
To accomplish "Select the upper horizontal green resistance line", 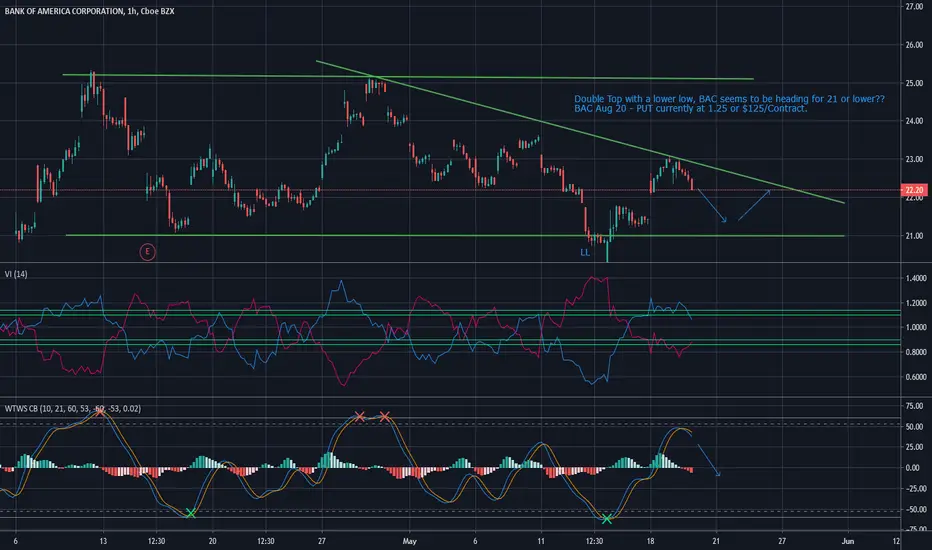I will tap(408, 77).
